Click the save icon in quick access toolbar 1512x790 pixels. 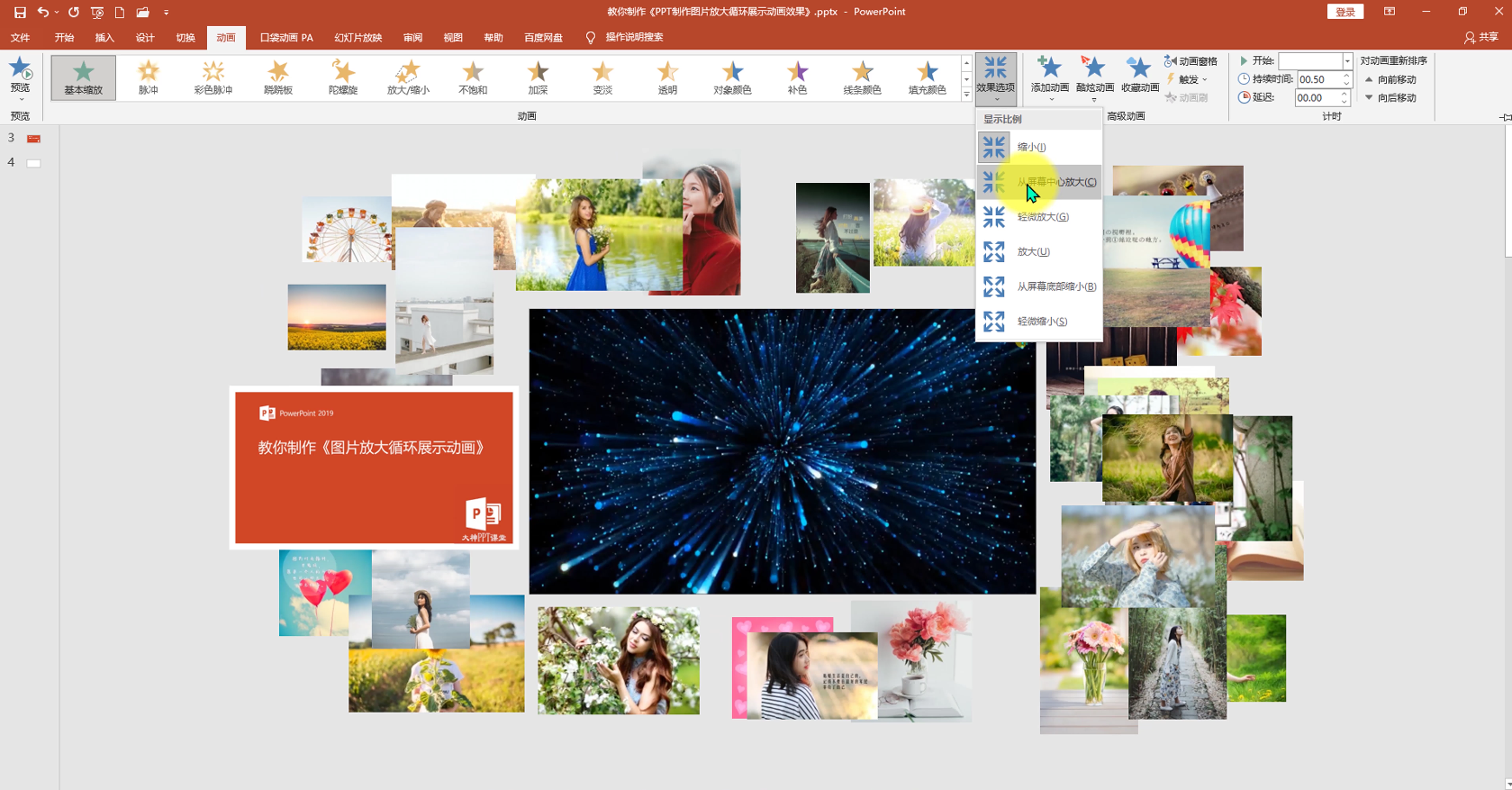point(20,12)
